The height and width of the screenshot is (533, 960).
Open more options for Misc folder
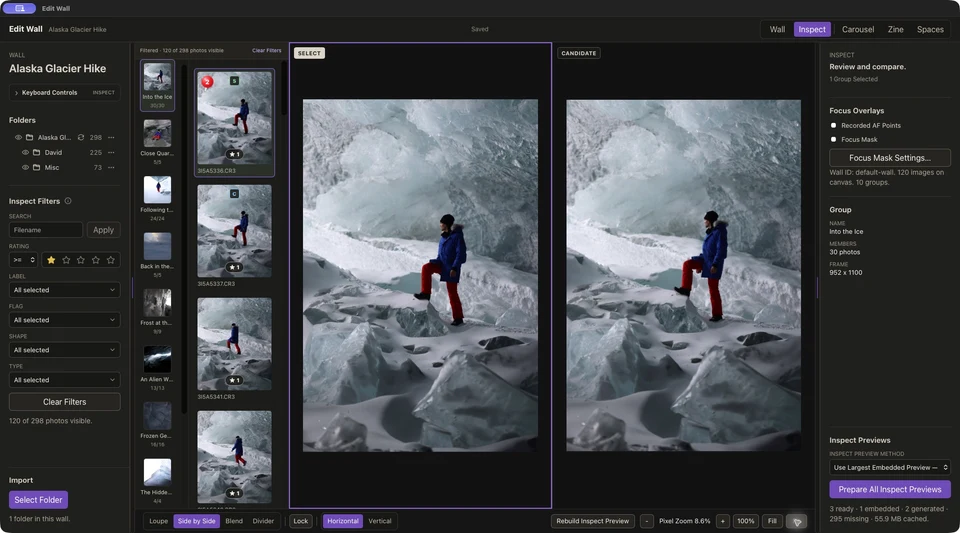click(x=111, y=168)
